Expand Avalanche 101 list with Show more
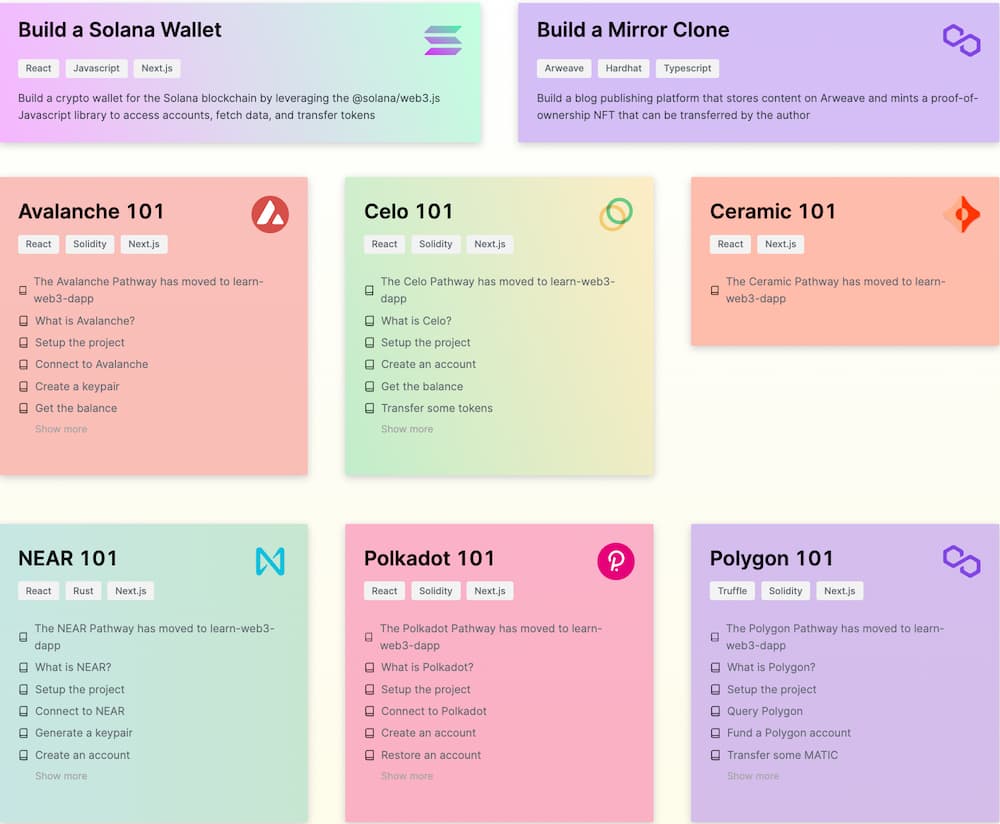The width and height of the screenshot is (1000, 824). pyautogui.click(x=61, y=429)
